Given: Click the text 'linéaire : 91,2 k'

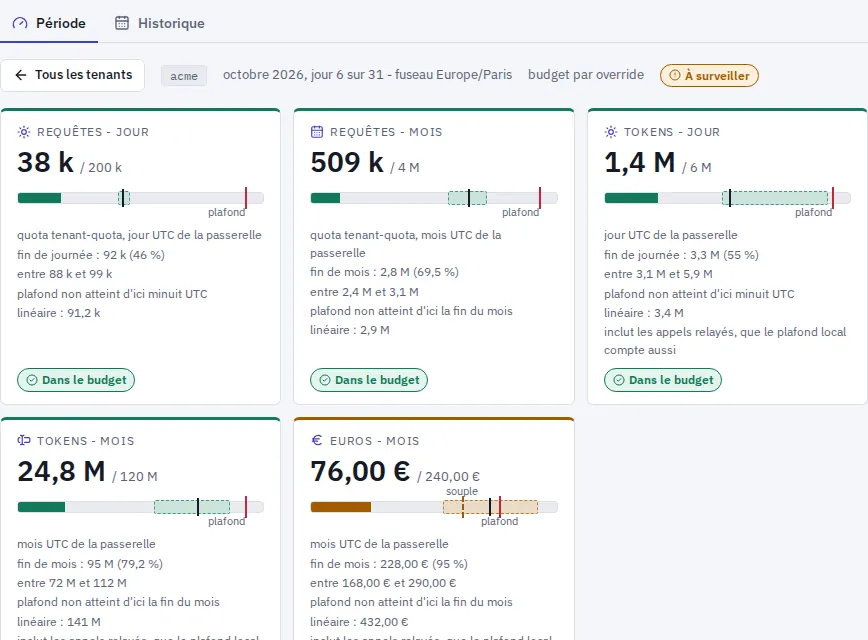Looking at the screenshot, I should [59, 313].
